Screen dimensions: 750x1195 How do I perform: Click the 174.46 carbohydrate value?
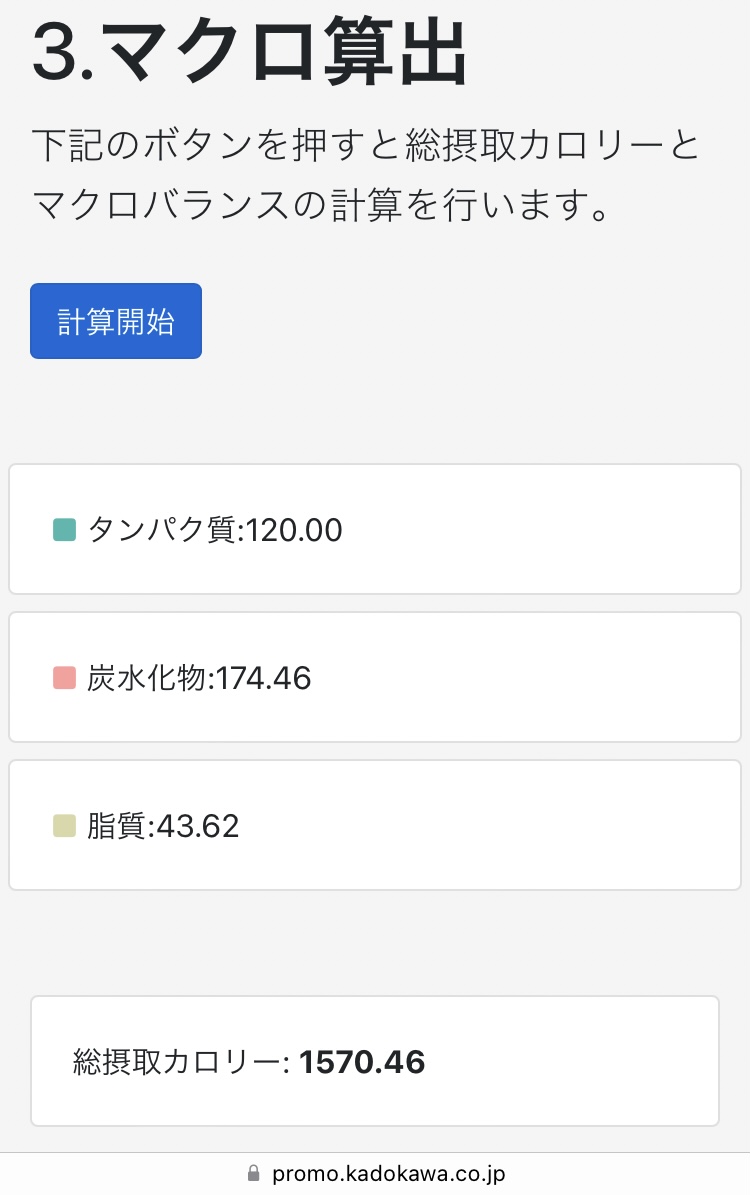[264, 678]
